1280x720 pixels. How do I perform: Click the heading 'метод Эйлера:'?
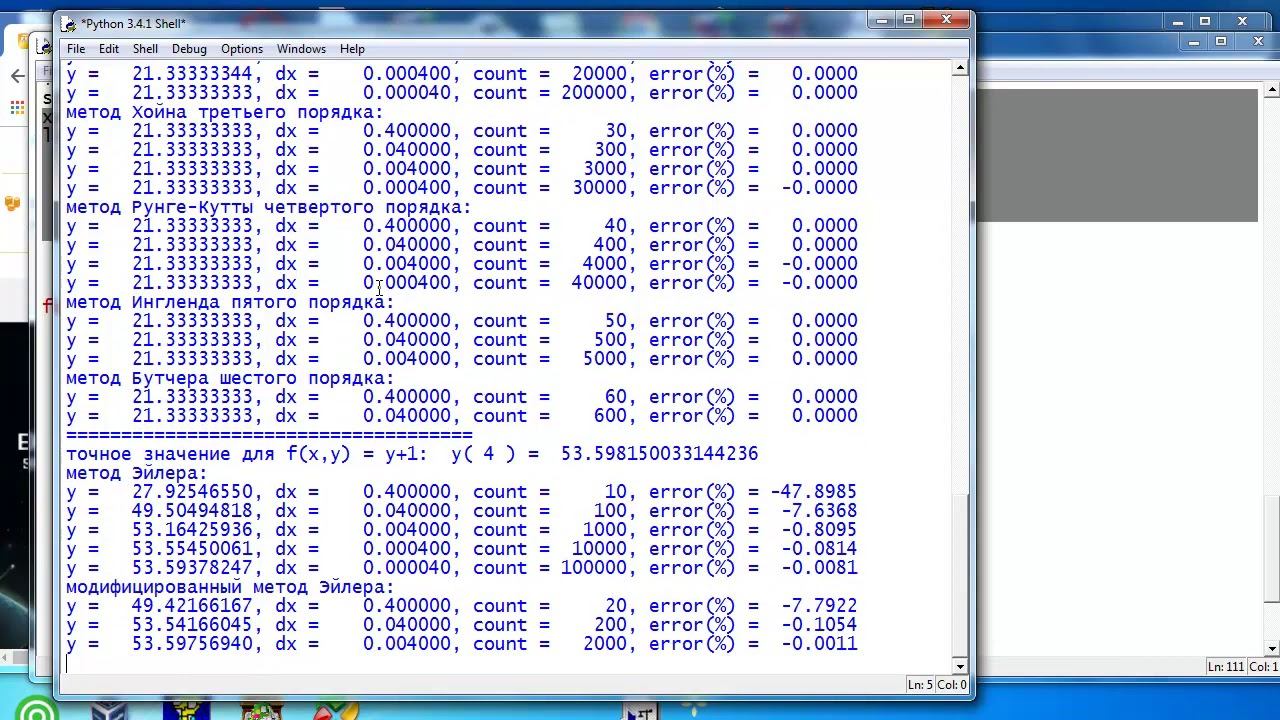pos(137,473)
